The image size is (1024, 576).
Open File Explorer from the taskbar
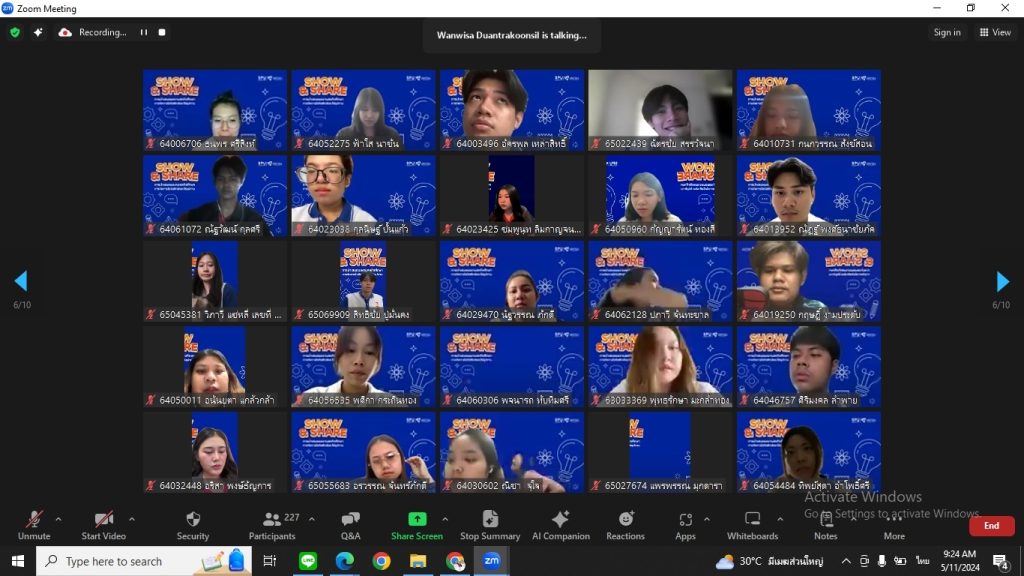pos(418,561)
